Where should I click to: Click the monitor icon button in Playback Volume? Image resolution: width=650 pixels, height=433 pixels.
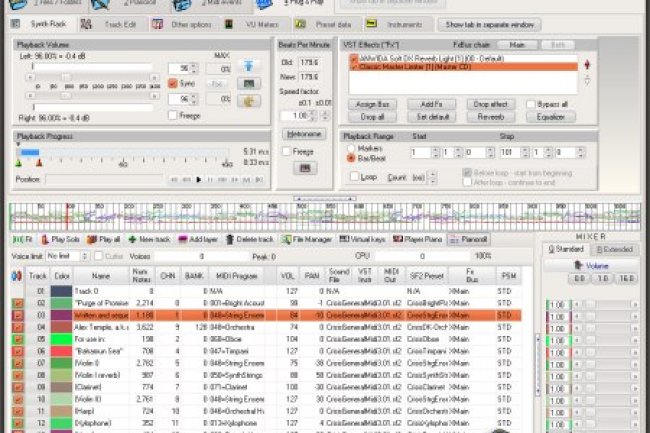[249, 83]
